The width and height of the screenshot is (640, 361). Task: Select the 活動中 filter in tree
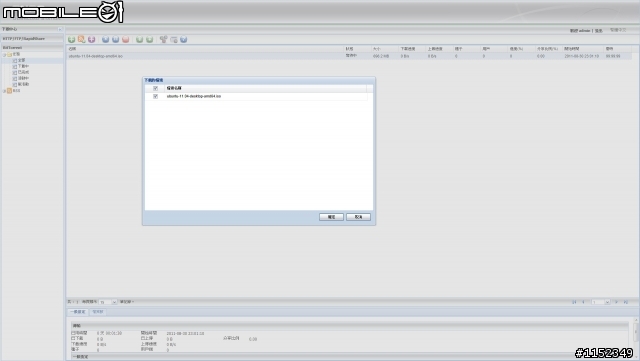(x=23, y=78)
